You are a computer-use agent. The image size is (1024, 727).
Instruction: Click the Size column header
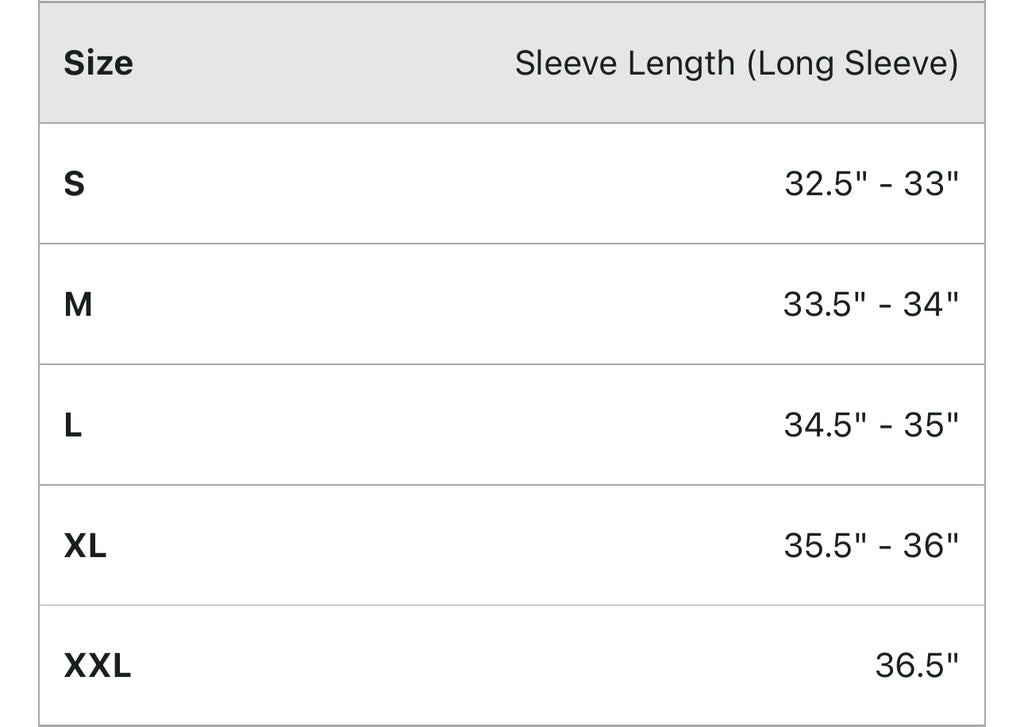click(x=98, y=63)
